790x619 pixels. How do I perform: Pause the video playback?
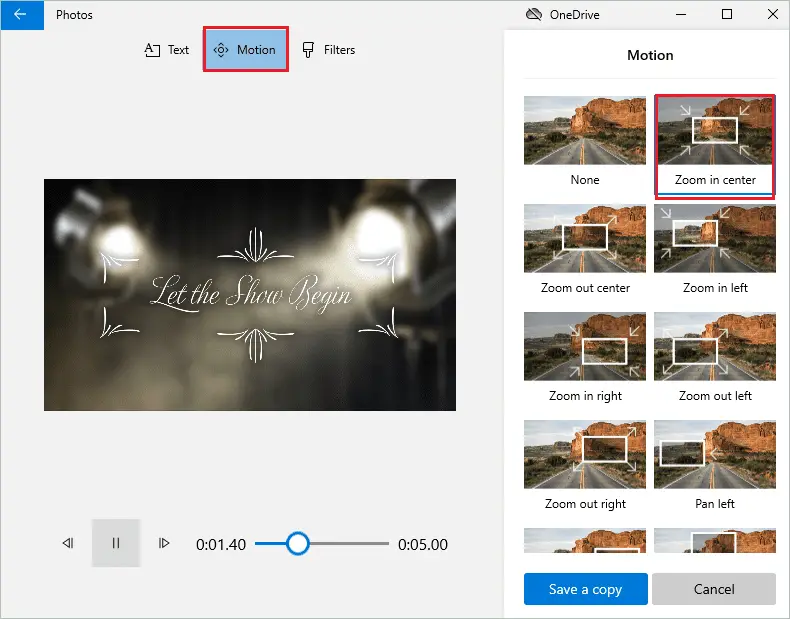(x=115, y=544)
